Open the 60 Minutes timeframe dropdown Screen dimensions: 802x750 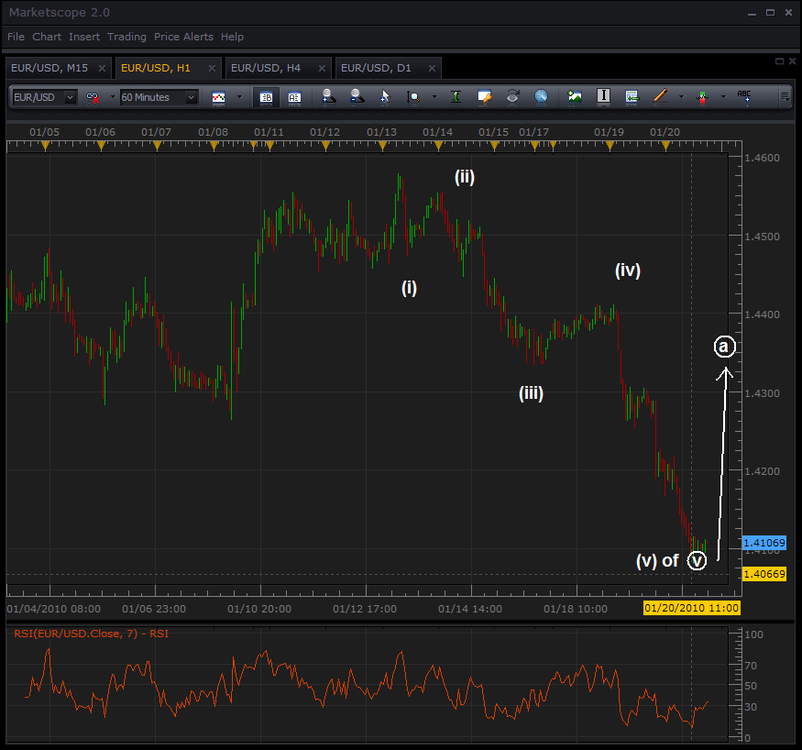point(159,97)
